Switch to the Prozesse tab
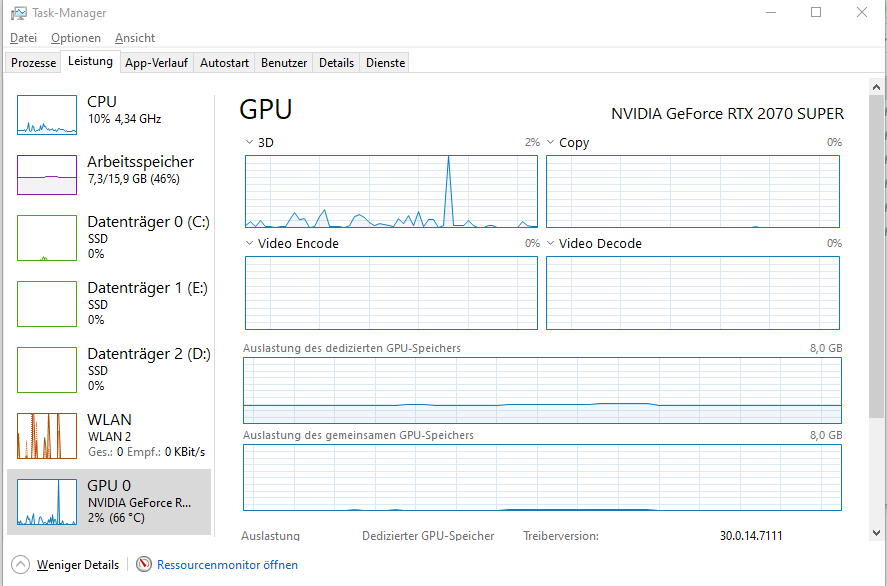 33,62
